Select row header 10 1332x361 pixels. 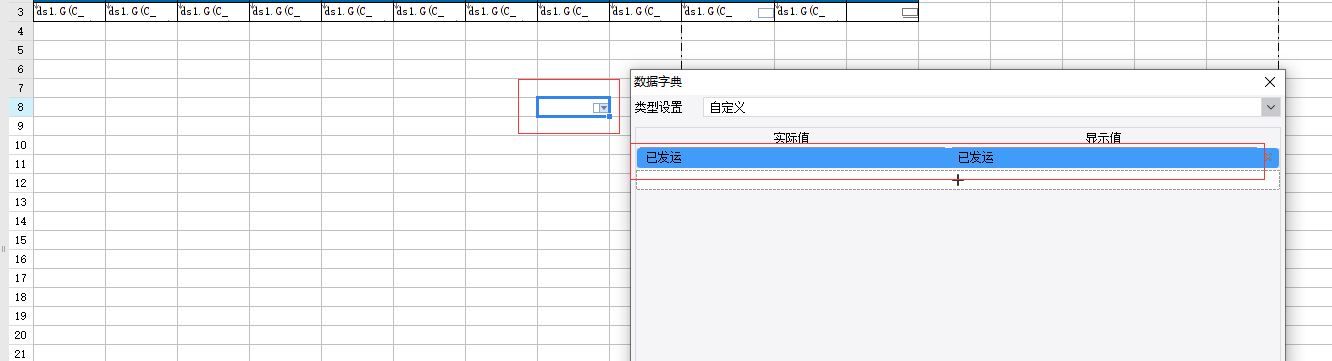21,145
